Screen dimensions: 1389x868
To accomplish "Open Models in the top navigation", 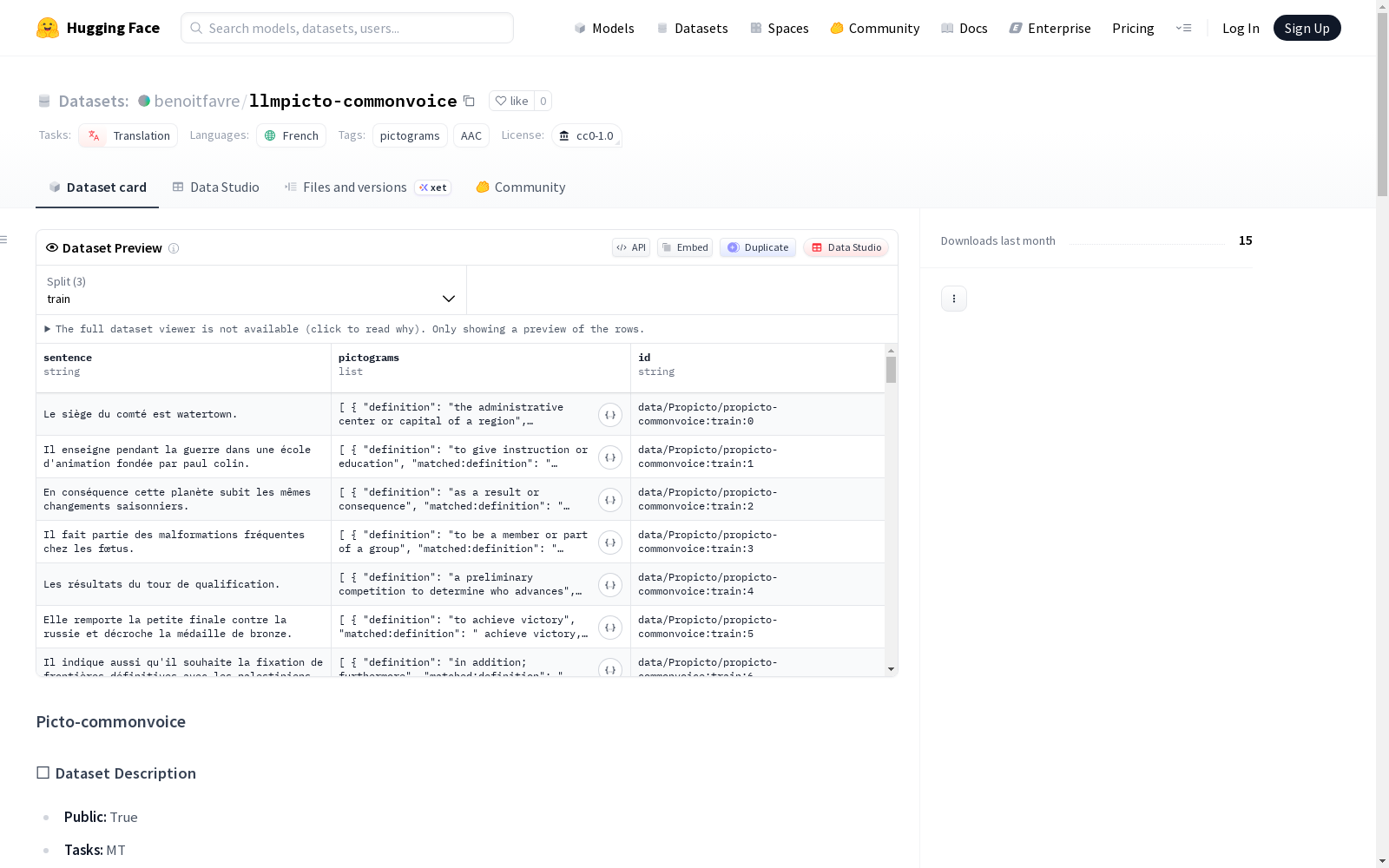I will (x=604, y=28).
